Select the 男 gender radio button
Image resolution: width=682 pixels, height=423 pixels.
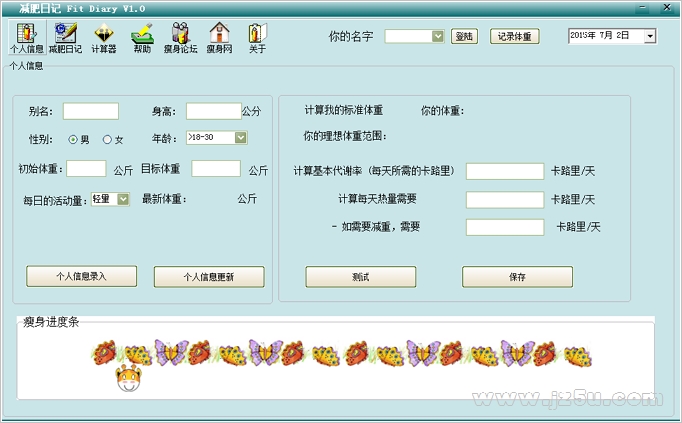tap(73, 140)
